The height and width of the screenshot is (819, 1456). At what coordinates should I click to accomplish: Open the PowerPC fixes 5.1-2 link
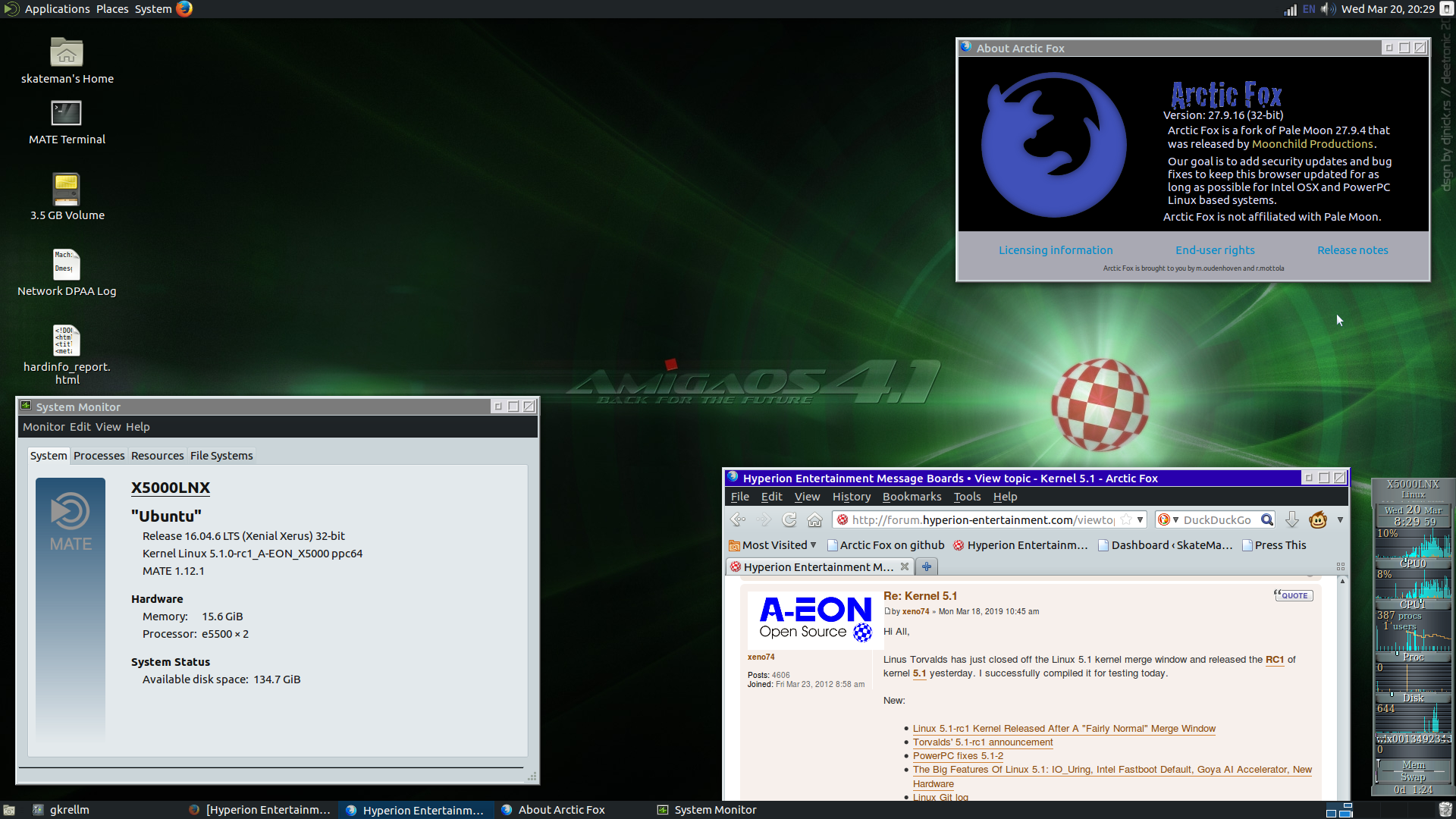(x=958, y=756)
